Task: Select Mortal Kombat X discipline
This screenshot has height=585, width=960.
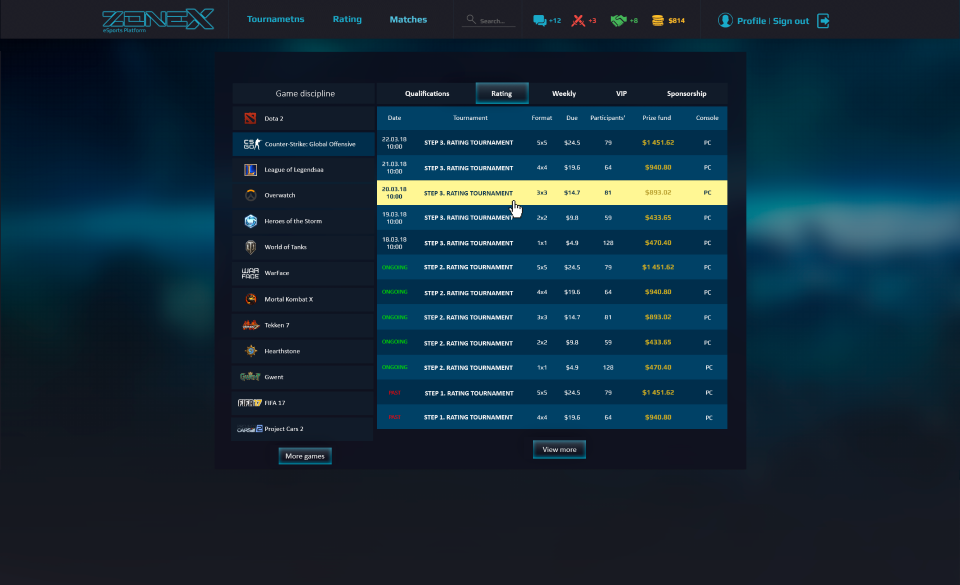Action: tap(304, 299)
